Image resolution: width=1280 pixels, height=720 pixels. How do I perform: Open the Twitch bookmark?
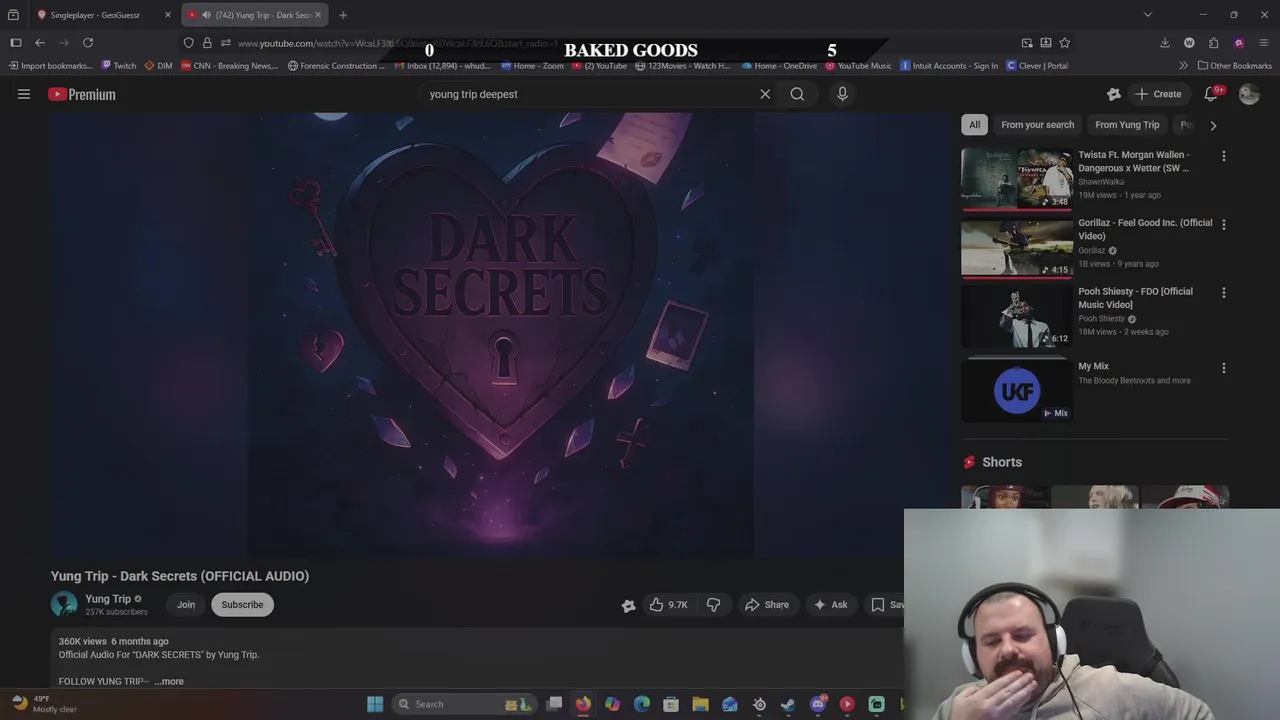[x=118, y=66]
